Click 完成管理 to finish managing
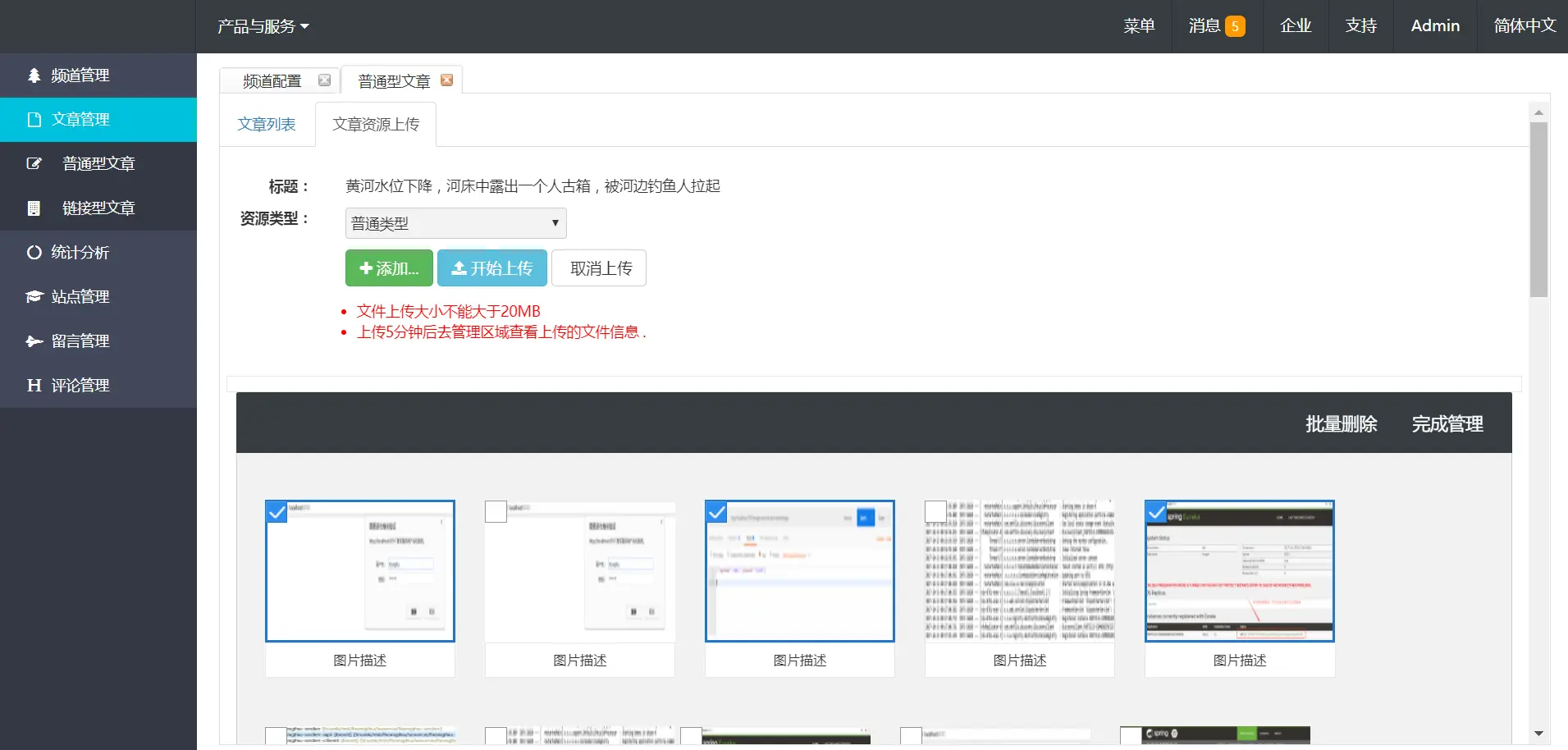1568x750 pixels. (1447, 424)
